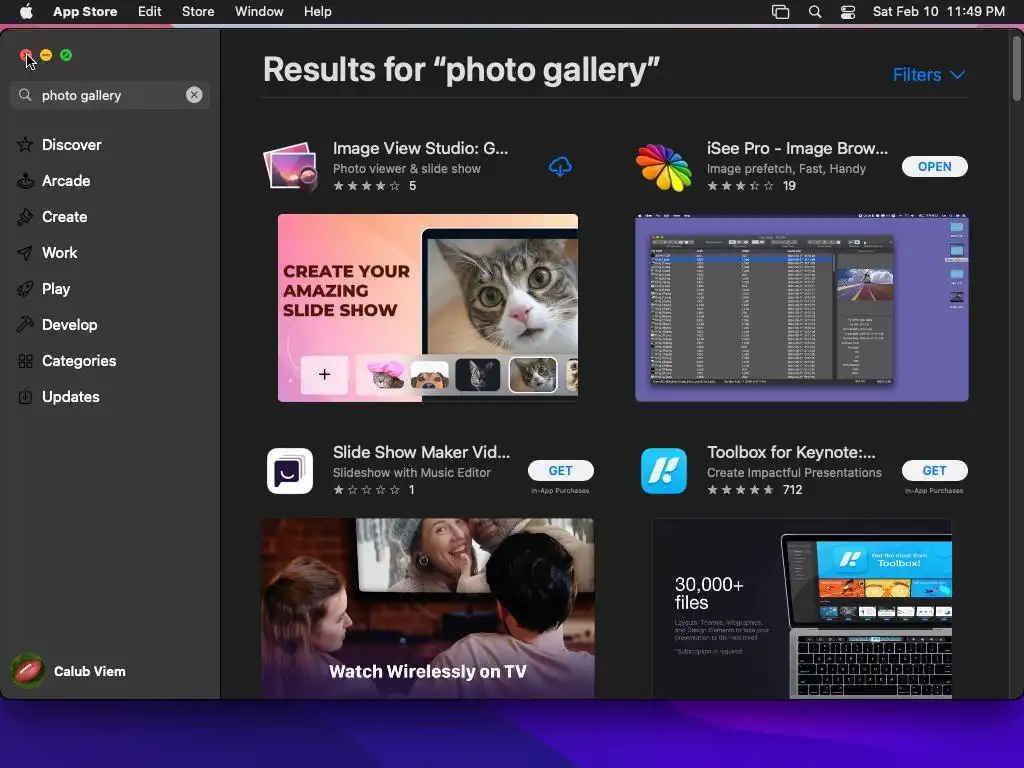
Task: Open Control Center in menu bar
Action: [848, 12]
